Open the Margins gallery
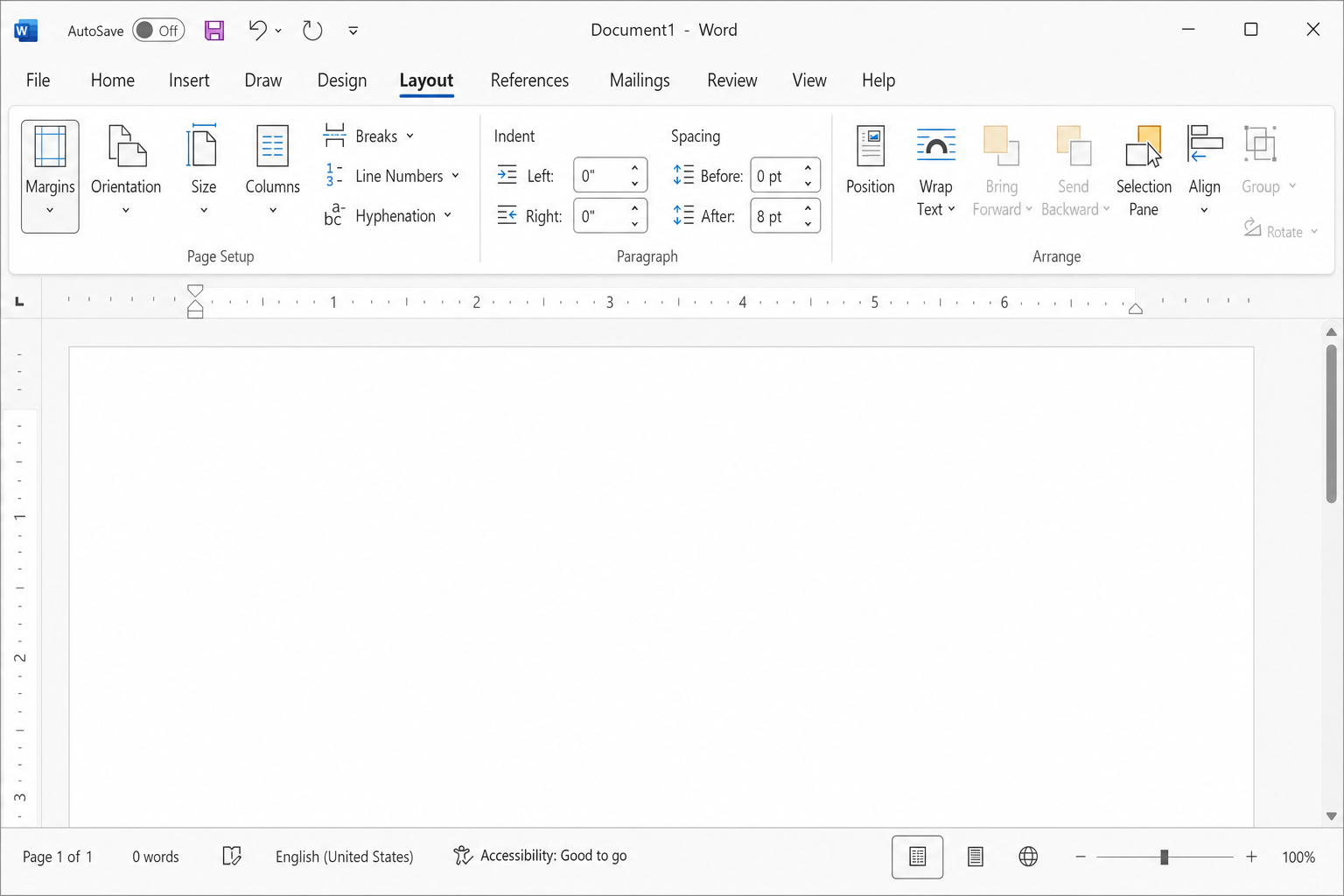The height and width of the screenshot is (896, 1344). (50, 176)
